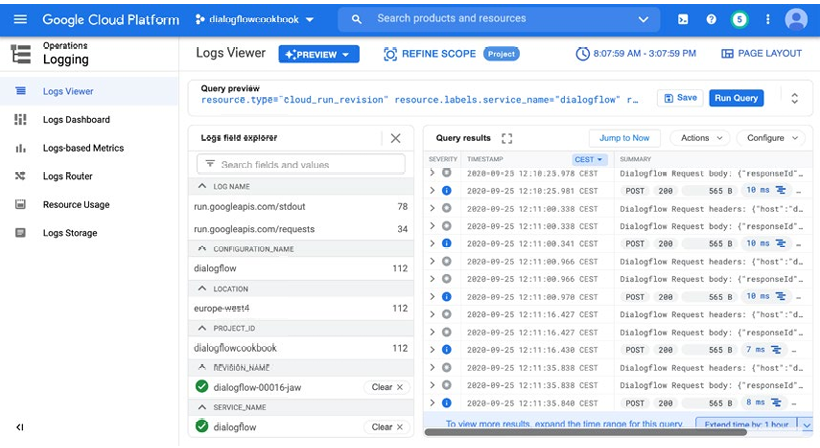
Task: Expand the query preview editor arrows
Action: click(x=794, y=98)
